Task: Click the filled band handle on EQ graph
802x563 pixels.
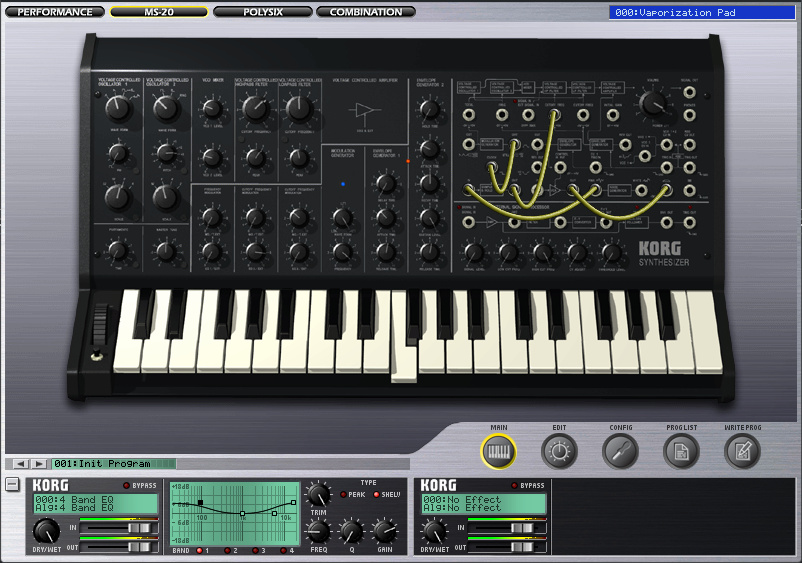Action: pyautogui.click(x=200, y=503)
